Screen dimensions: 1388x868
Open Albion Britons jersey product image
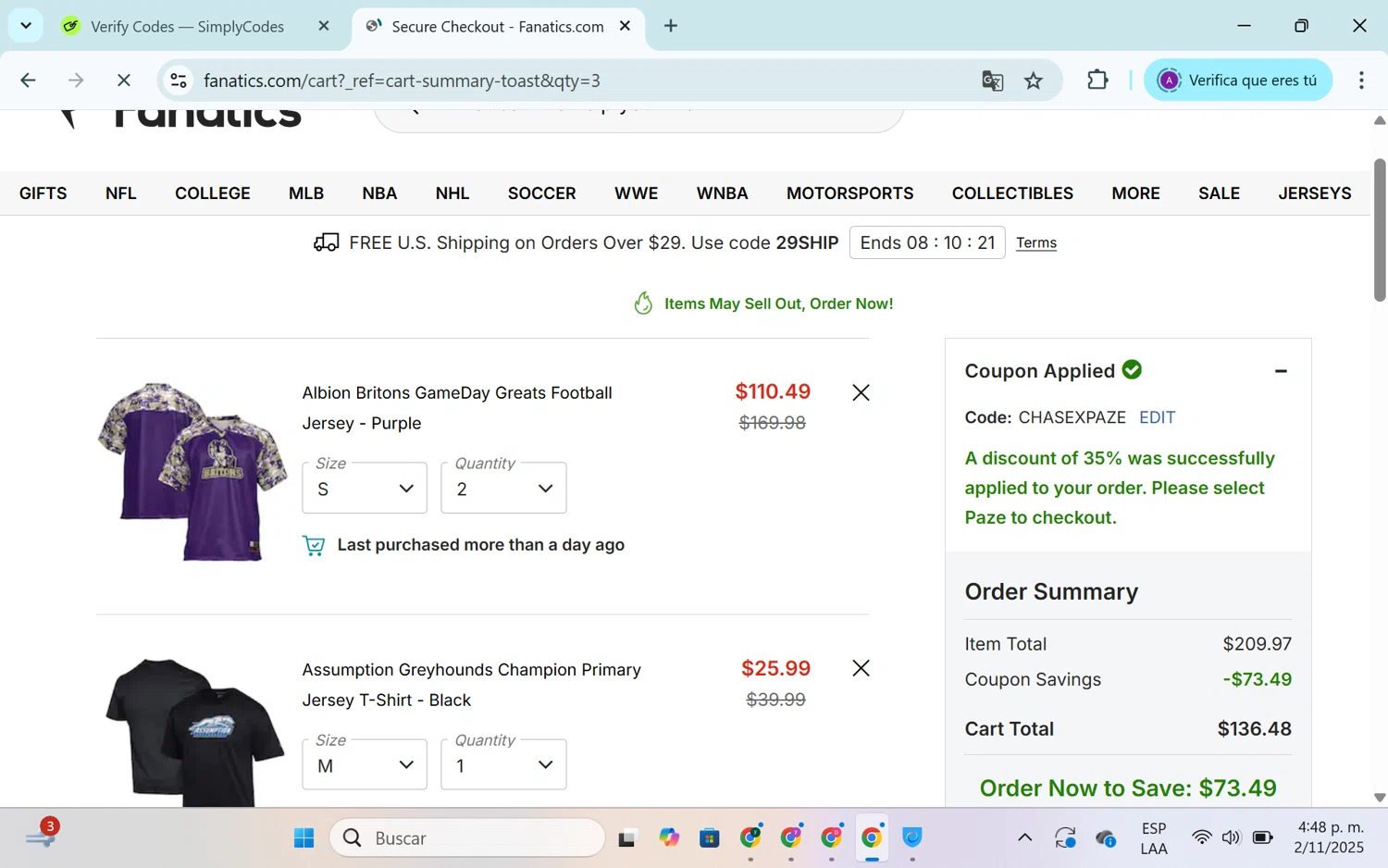click(x=192, y=472)
